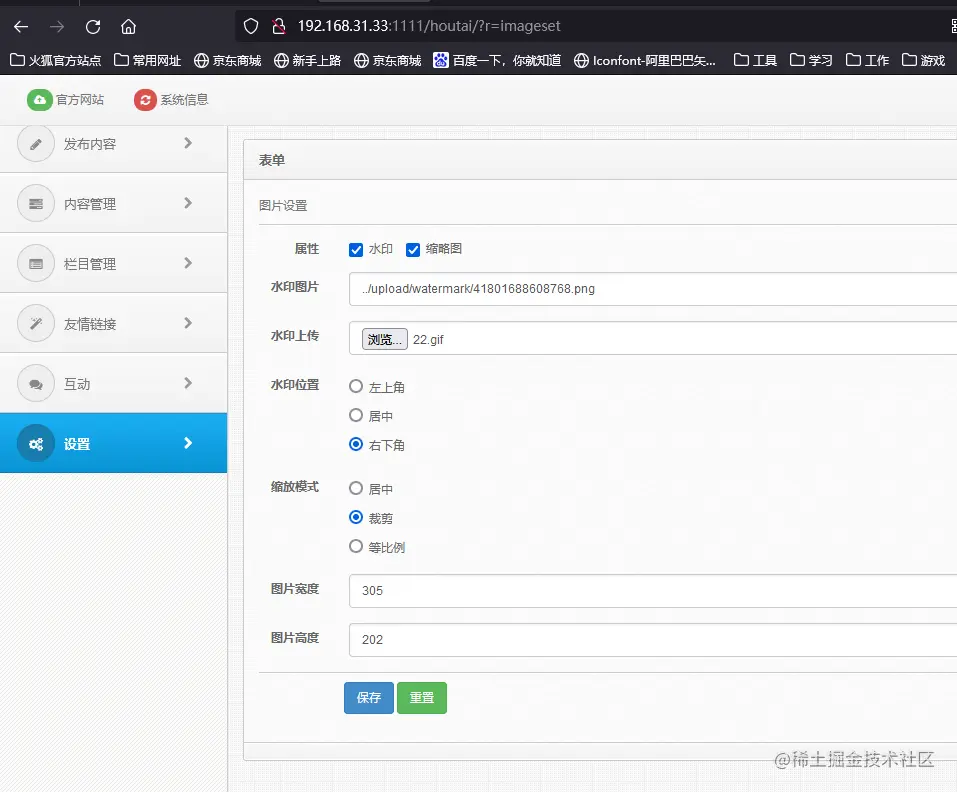Expand 设置 menu chevron
Viewport: 957px width, 792px height.
pos(188,443)
